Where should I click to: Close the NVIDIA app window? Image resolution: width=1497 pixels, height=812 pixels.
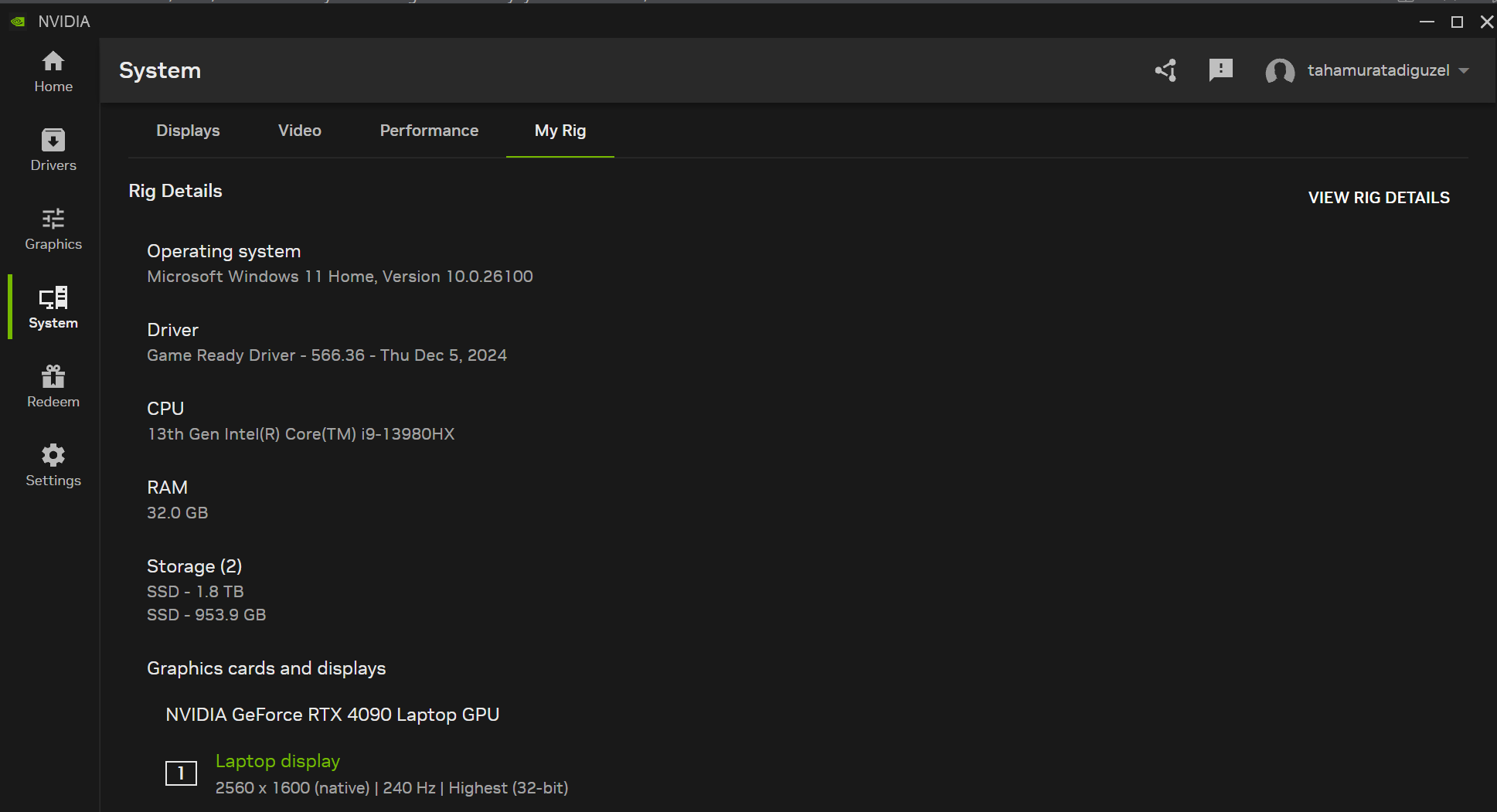(1486, 22)
